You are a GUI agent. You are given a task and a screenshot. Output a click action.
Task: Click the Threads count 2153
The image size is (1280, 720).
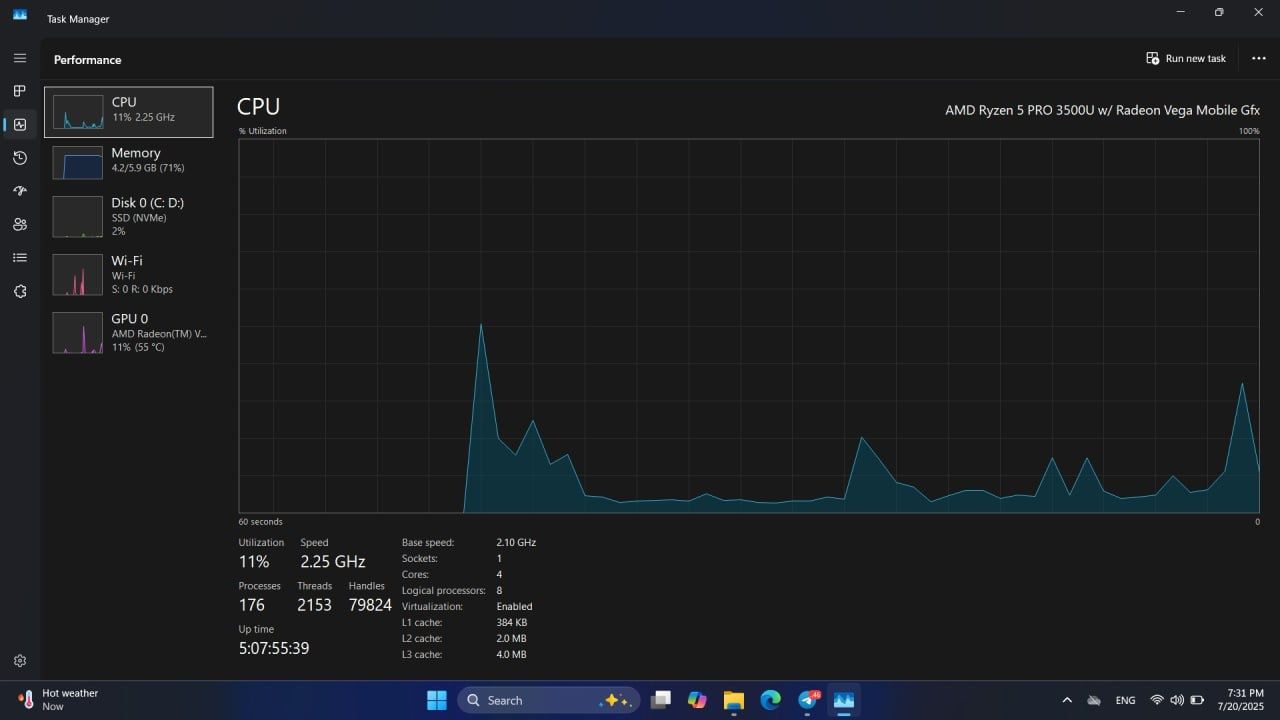(x=314, y=605)
